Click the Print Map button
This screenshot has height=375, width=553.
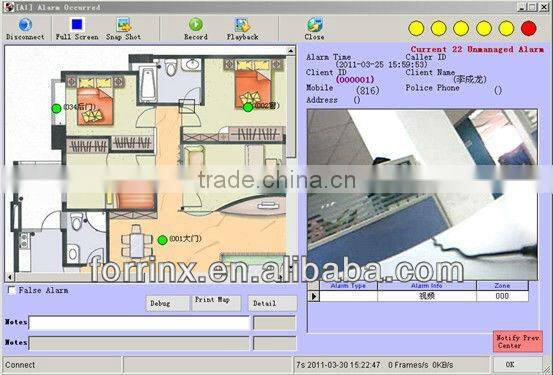[x=216, y=303]
